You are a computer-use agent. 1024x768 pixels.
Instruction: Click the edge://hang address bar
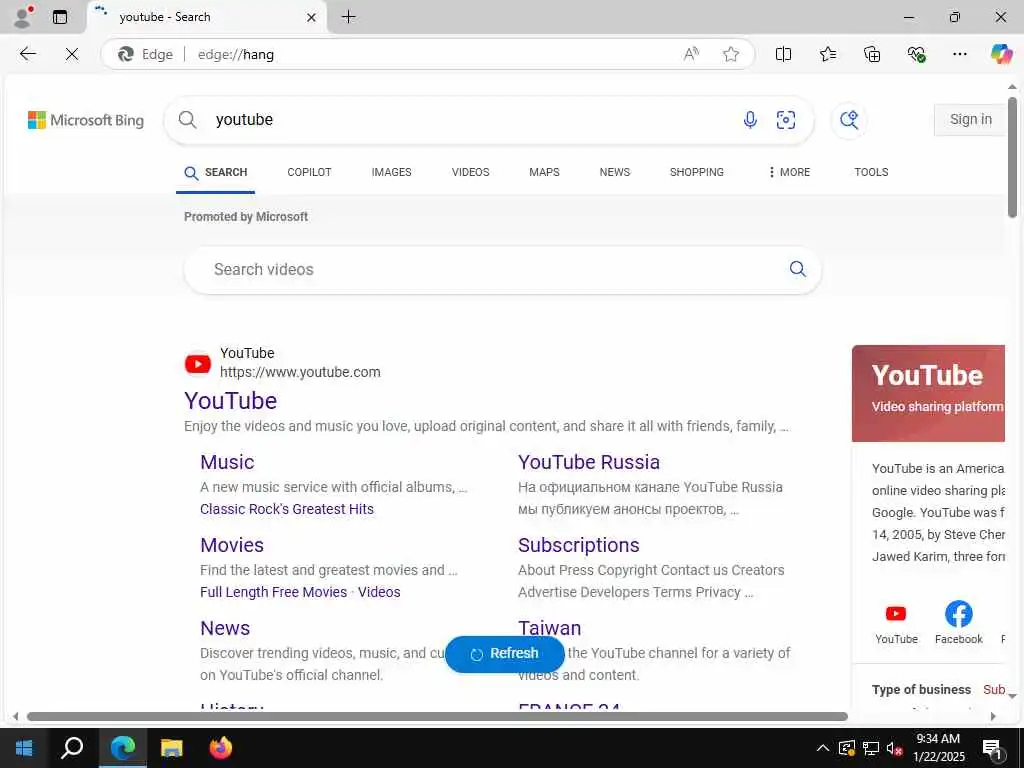pyautogui.click(x=428, y=54)
